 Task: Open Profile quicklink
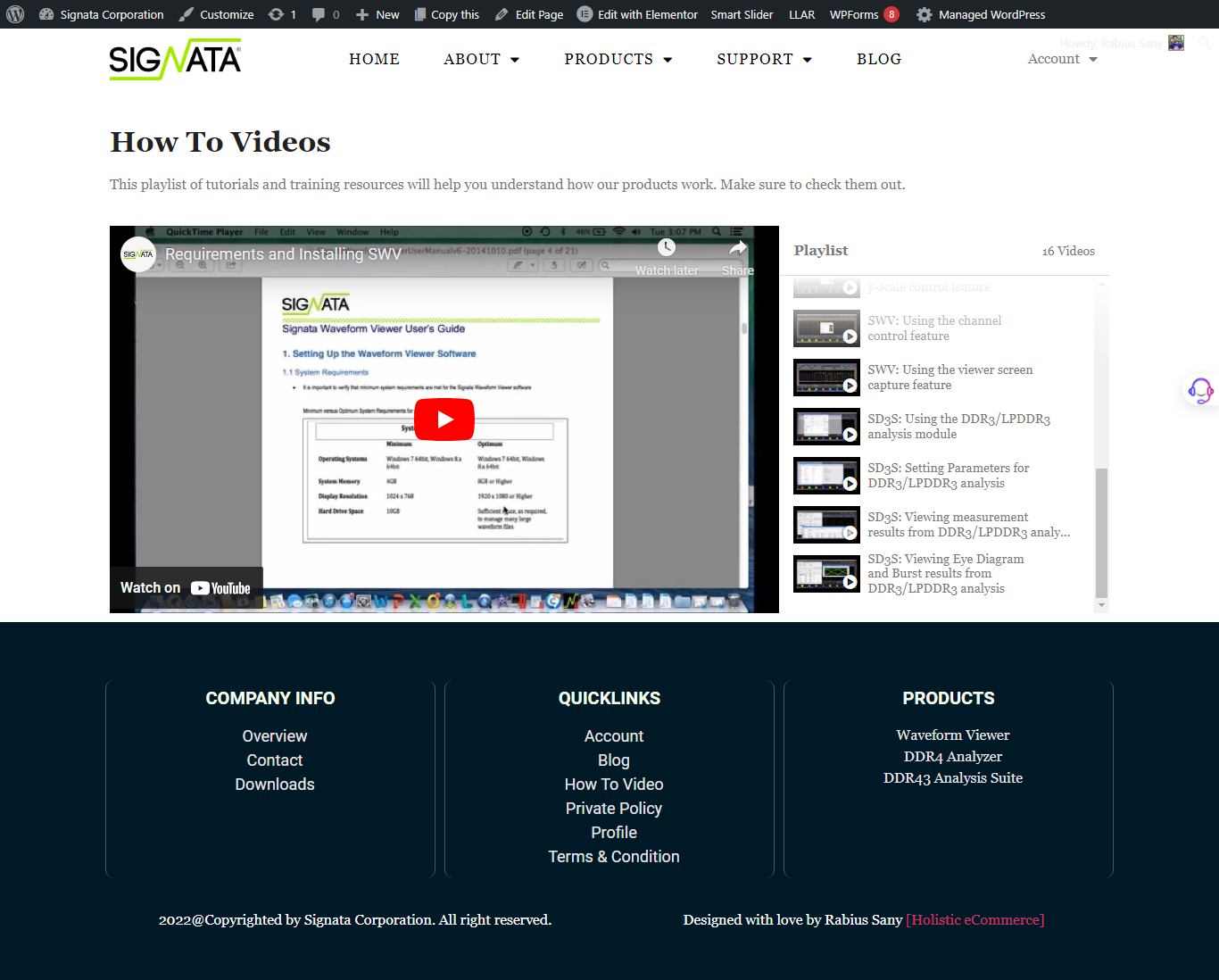(614, 833)
